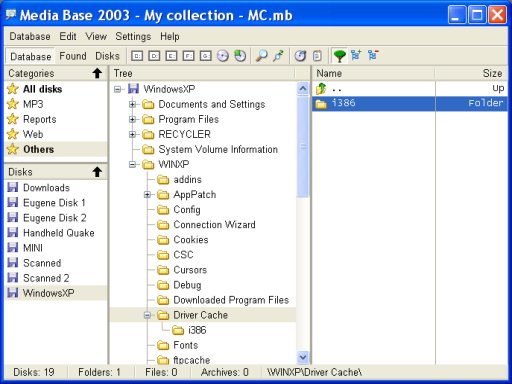Click expand all tree nodes icon
Screen dimensions: 512x384
point(356,55)
